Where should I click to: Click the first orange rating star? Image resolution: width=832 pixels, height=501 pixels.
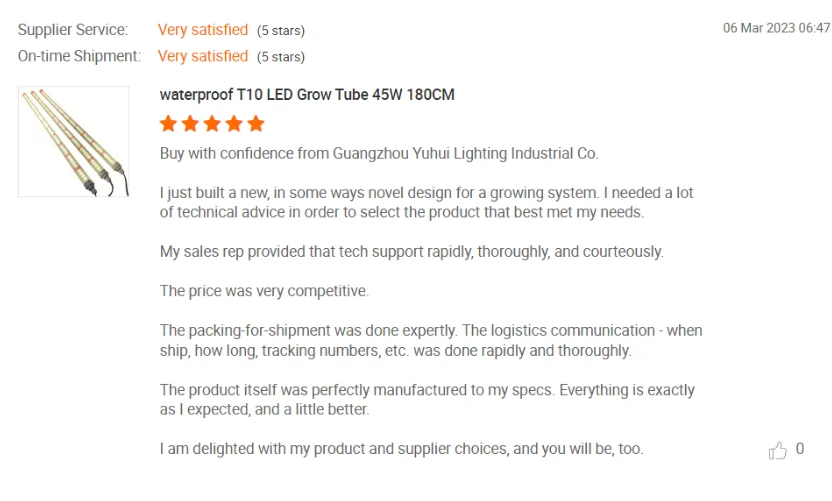coord(168,123)
